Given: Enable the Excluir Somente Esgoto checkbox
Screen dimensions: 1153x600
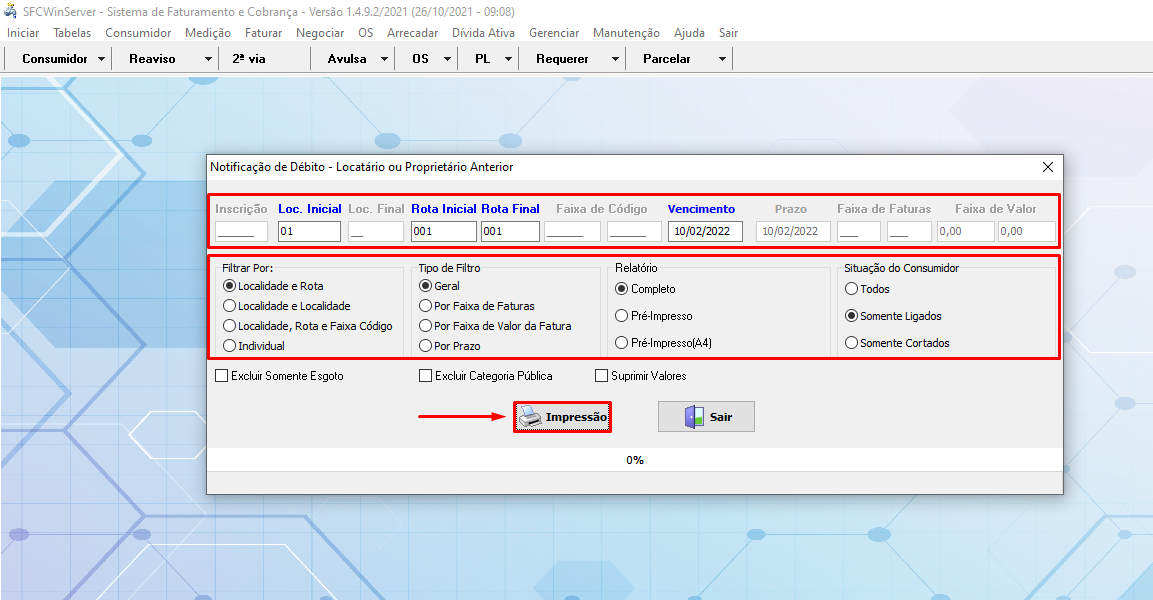Looking at the screenshot, I should point(221,376).
